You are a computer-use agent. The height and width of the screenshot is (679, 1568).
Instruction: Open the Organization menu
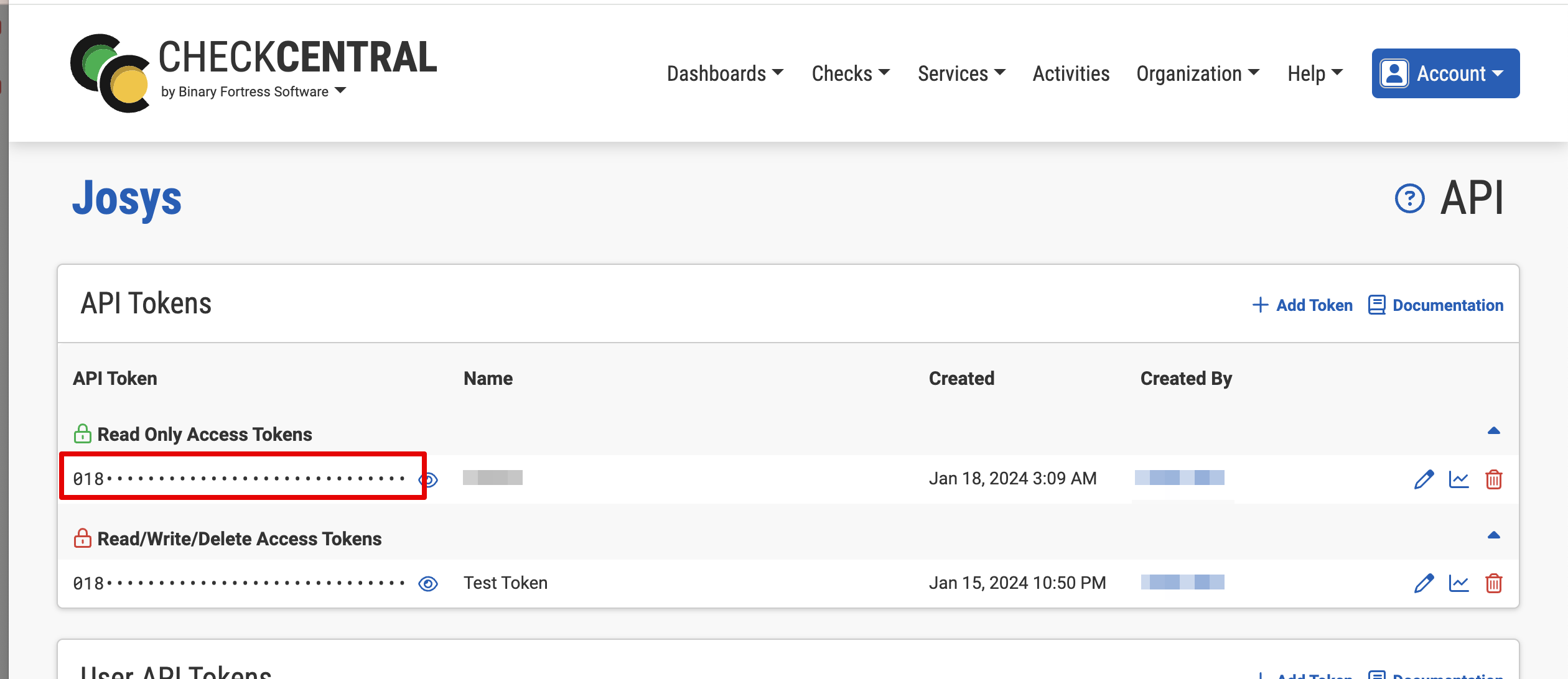[x=1197, y=73]
